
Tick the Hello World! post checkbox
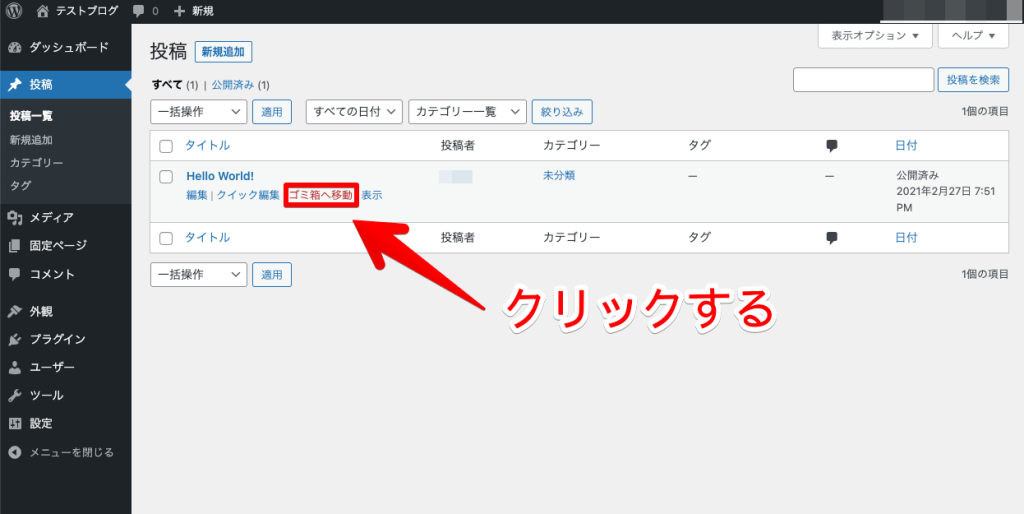(166, 176)
